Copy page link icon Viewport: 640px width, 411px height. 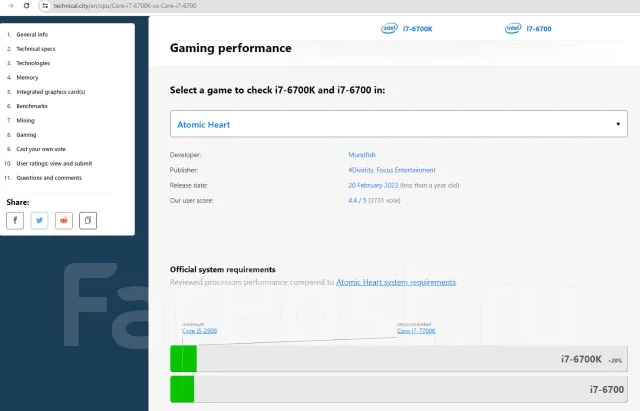[x=88, y=220]
